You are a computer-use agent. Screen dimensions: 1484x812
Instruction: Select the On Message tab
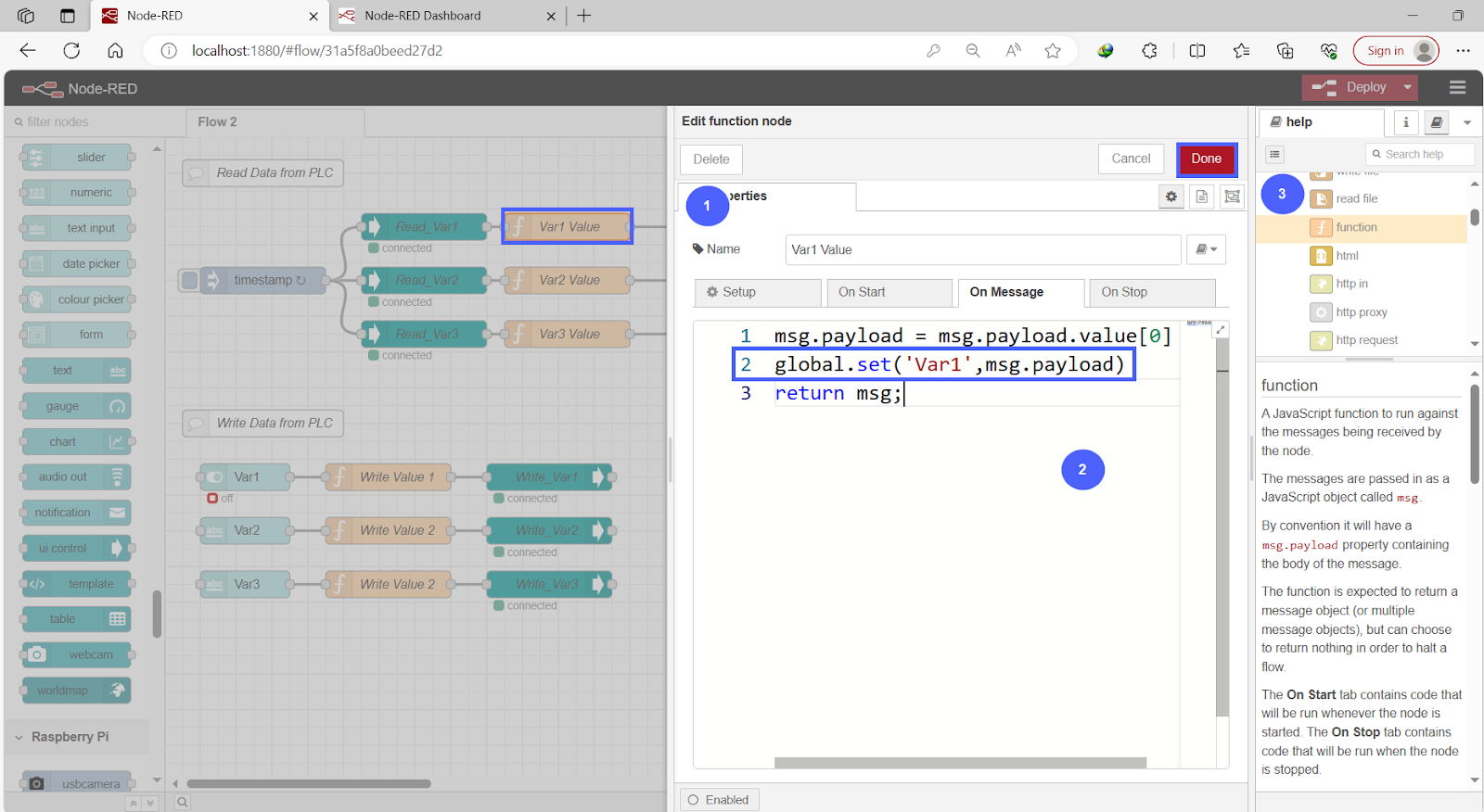[x=1020, y=292]
